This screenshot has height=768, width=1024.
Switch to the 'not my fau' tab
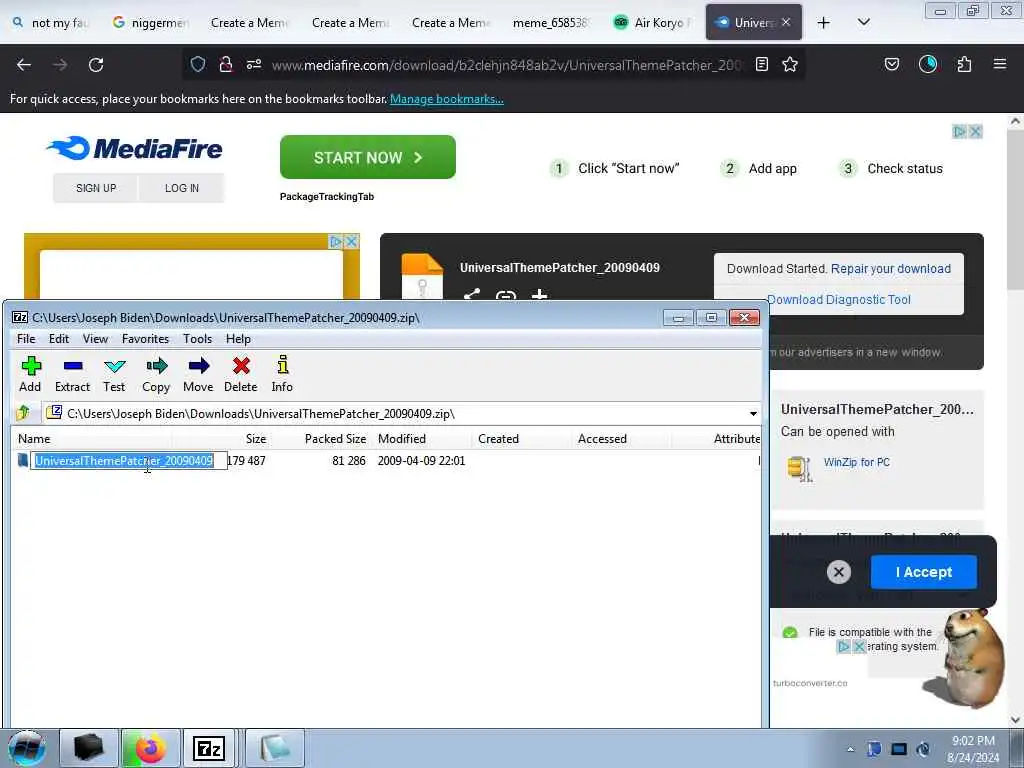pos(50,23)
